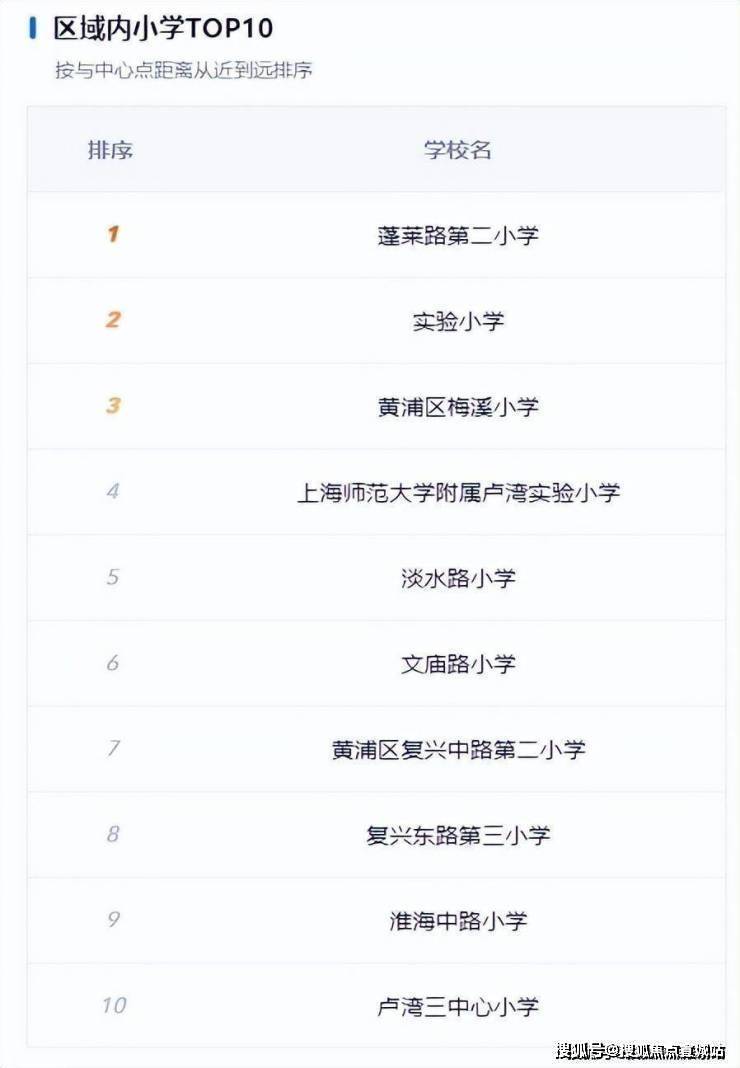Click the rank 1 number icon

click(x=112, y=235)
